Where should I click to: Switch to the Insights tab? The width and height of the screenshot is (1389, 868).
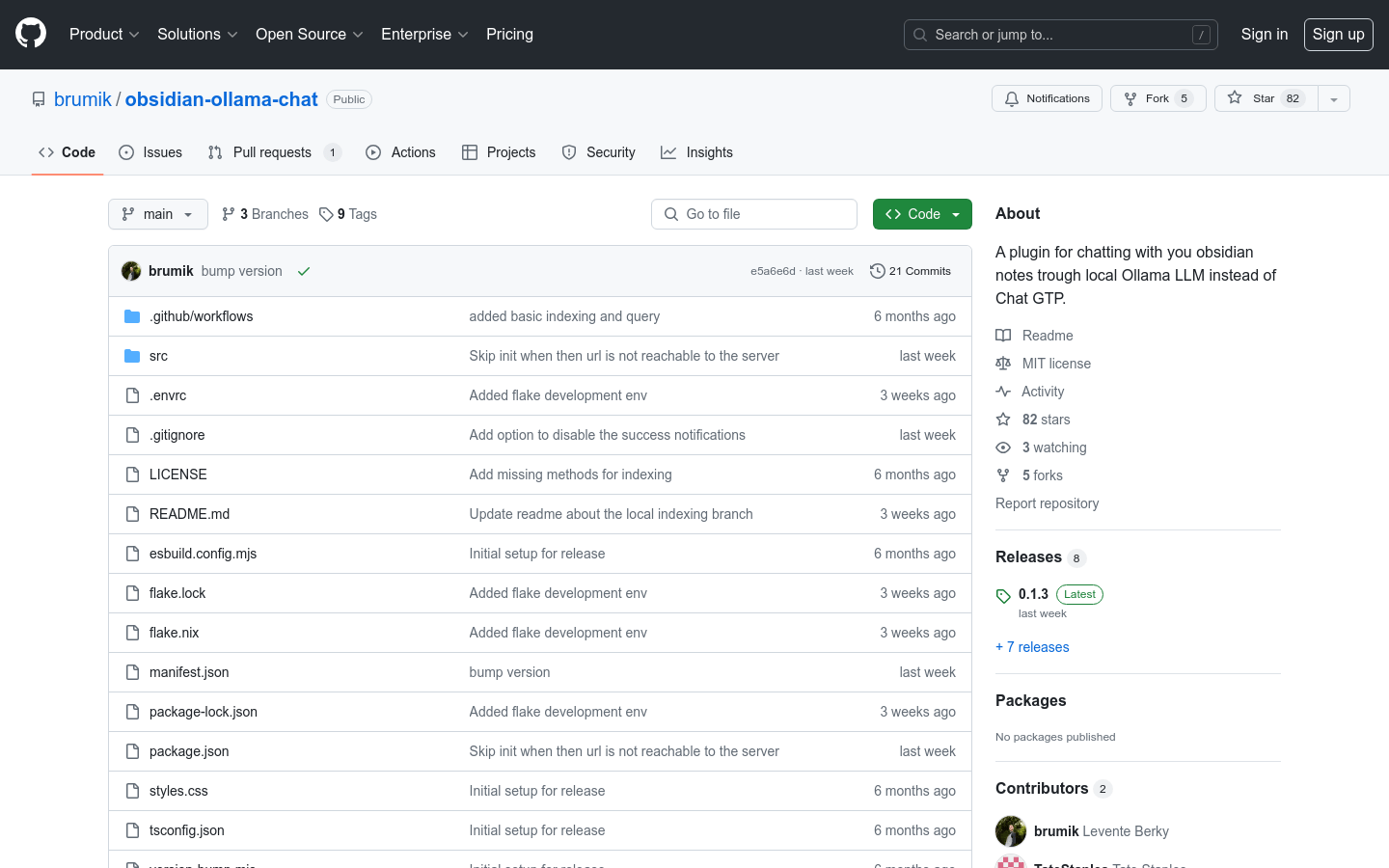click(x=696, y=152)
